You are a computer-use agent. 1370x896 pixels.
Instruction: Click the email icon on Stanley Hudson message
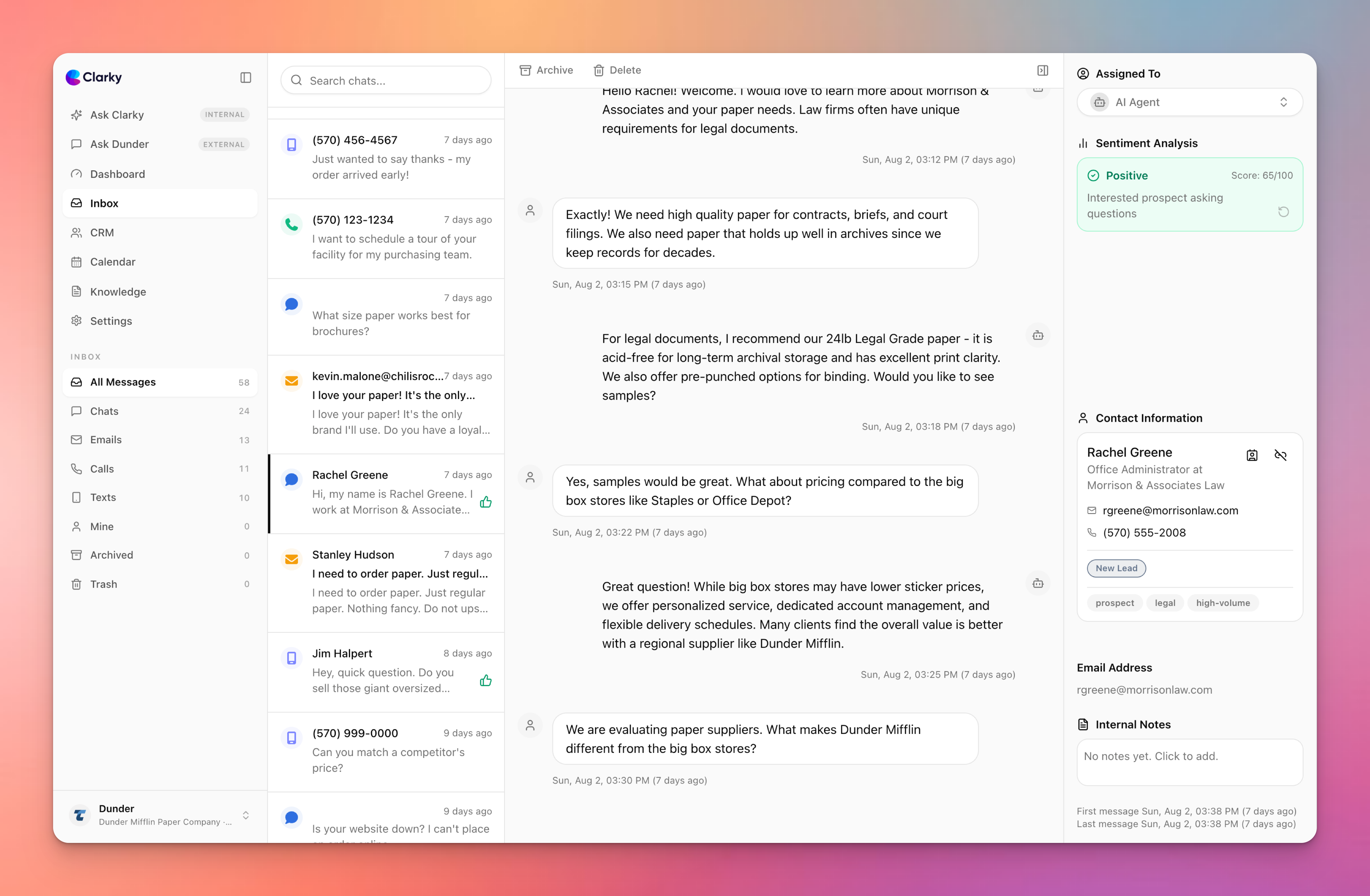(x=292, y=559)
